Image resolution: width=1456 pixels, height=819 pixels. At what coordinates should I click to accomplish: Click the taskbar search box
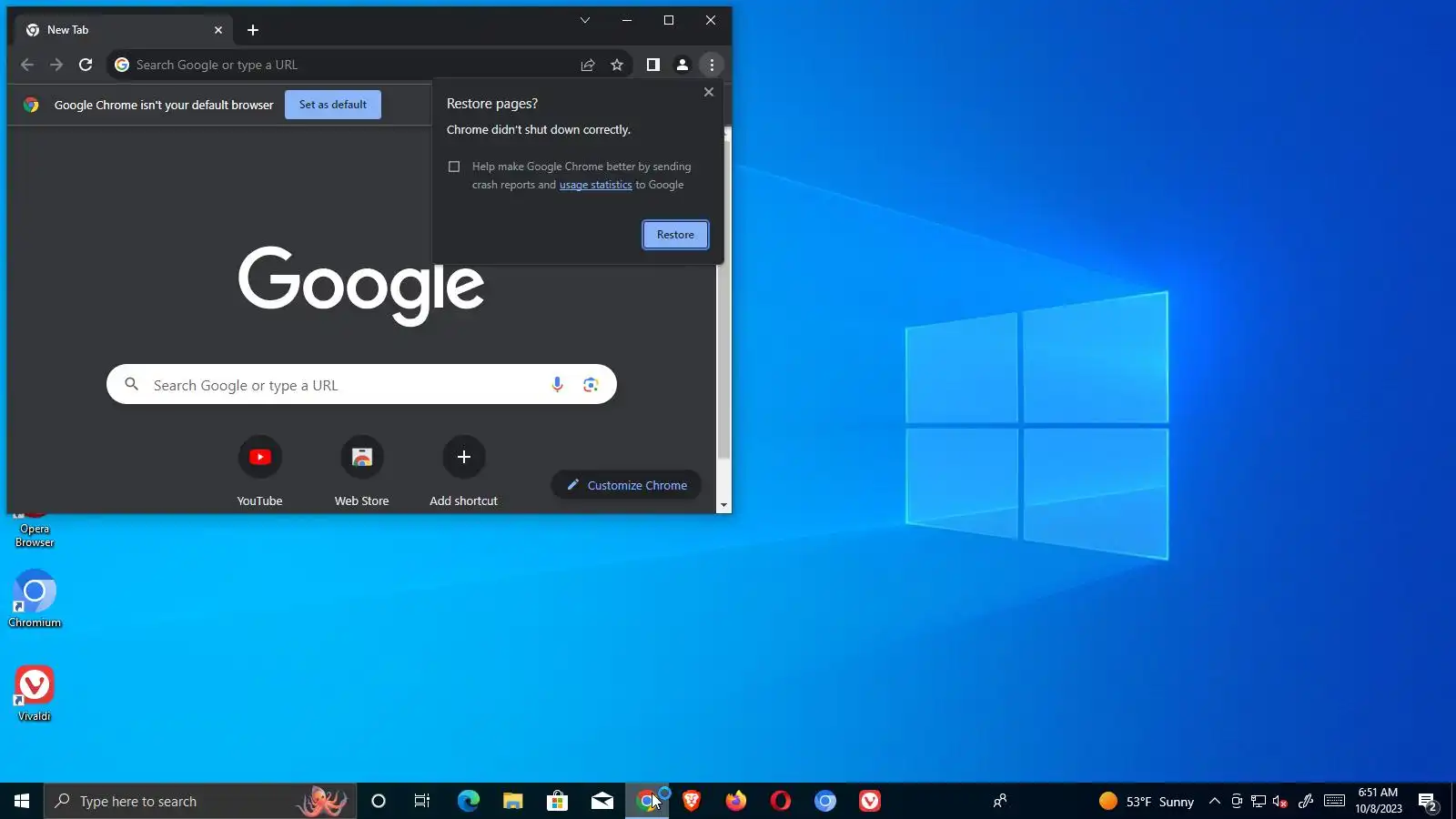click(x=200, y=801)
